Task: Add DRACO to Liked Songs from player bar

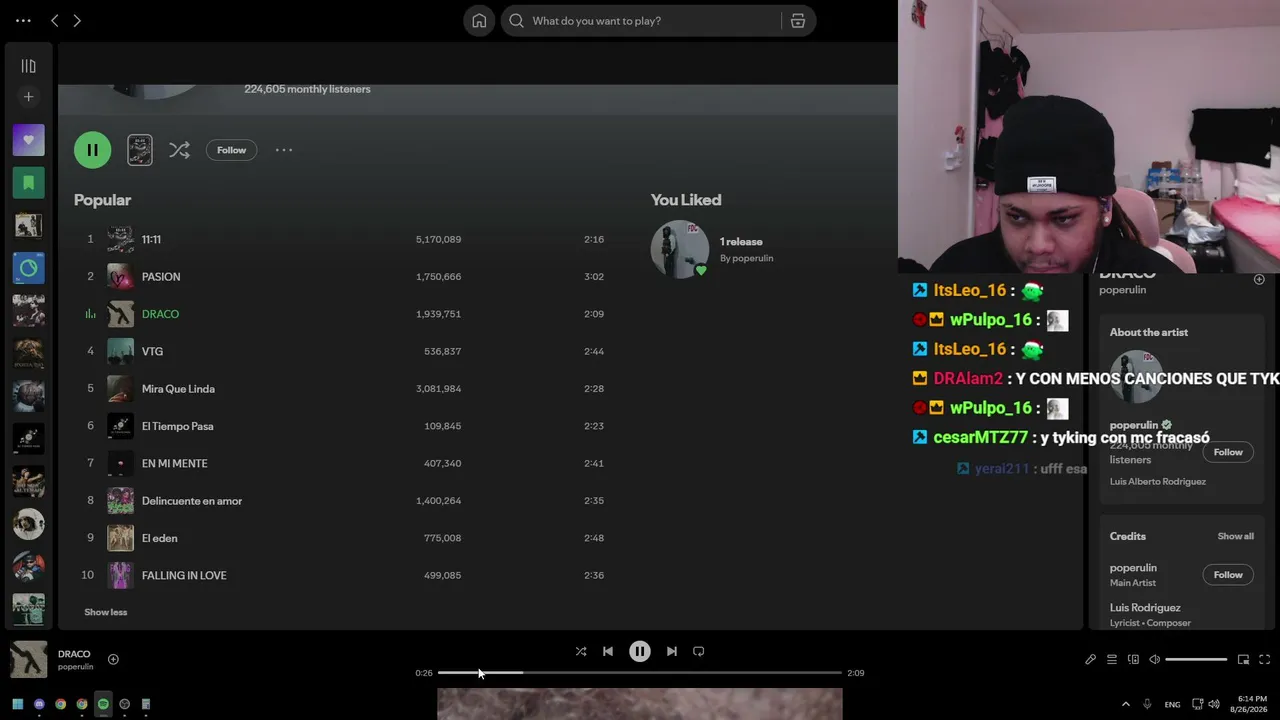Action: coord(113,659)
